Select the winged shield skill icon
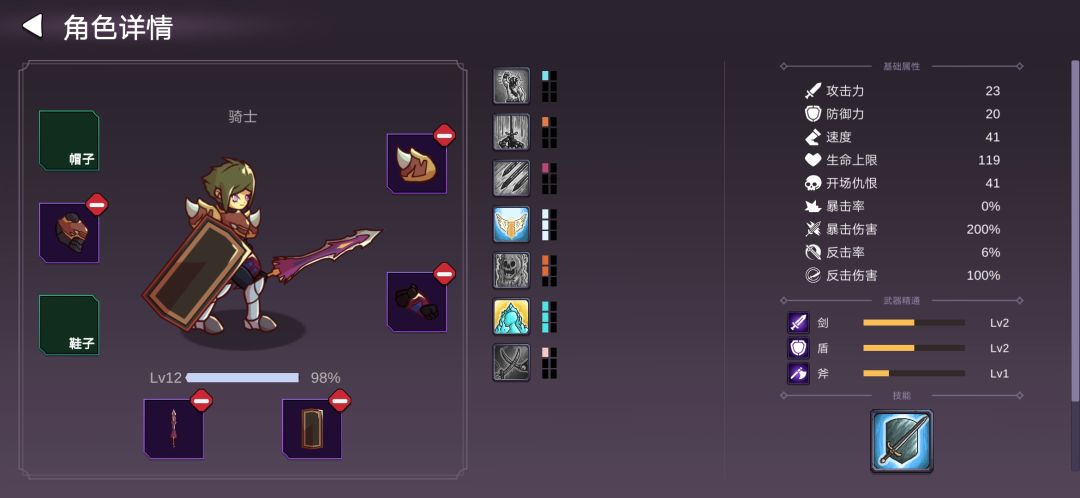This screenshot has width=1080, height=498. pos(511,225)
